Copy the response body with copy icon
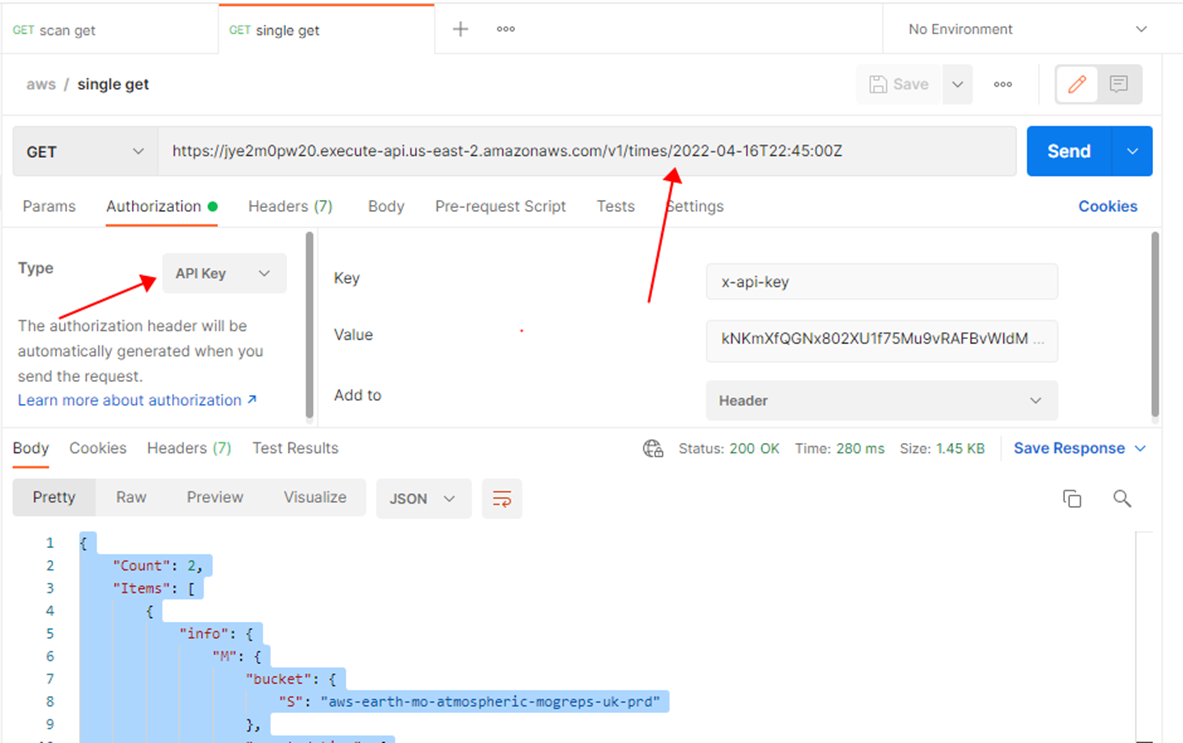The image size is (1183, 743). [1072, 499]
